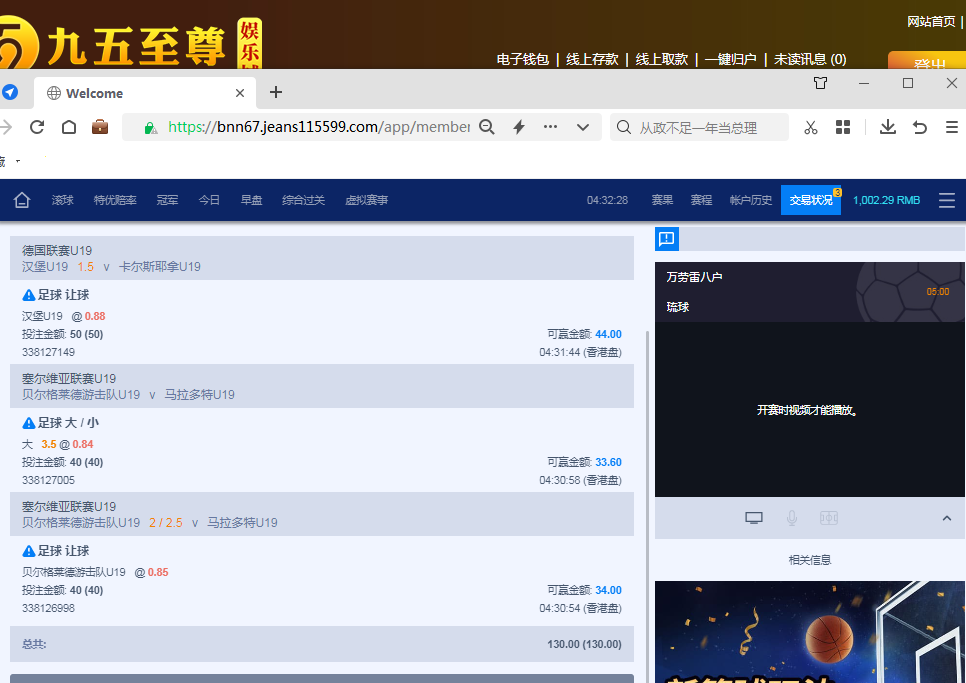Switch to the 交易状况 tab
This screenshot has width=966, height=683.
[x=810, y=200]
